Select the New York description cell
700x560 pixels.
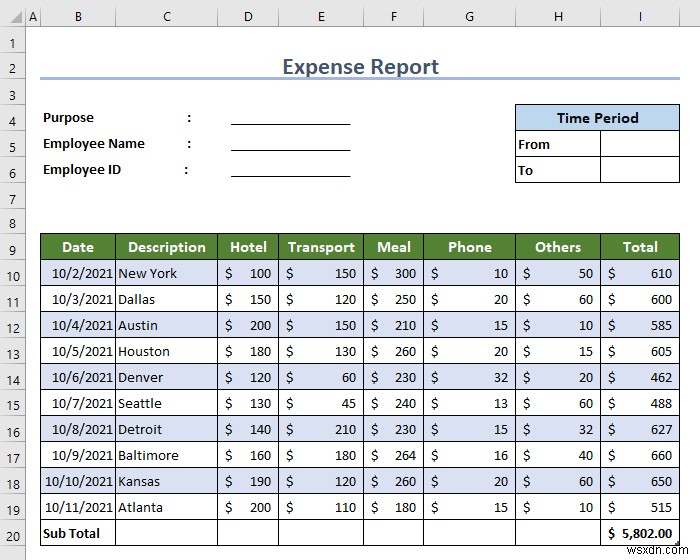167,273
